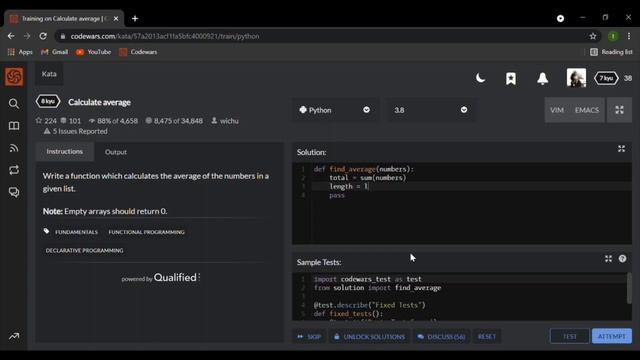Click the Kata tab
Image resolution: width=640 pixels, height=360 pixels.
49,74
